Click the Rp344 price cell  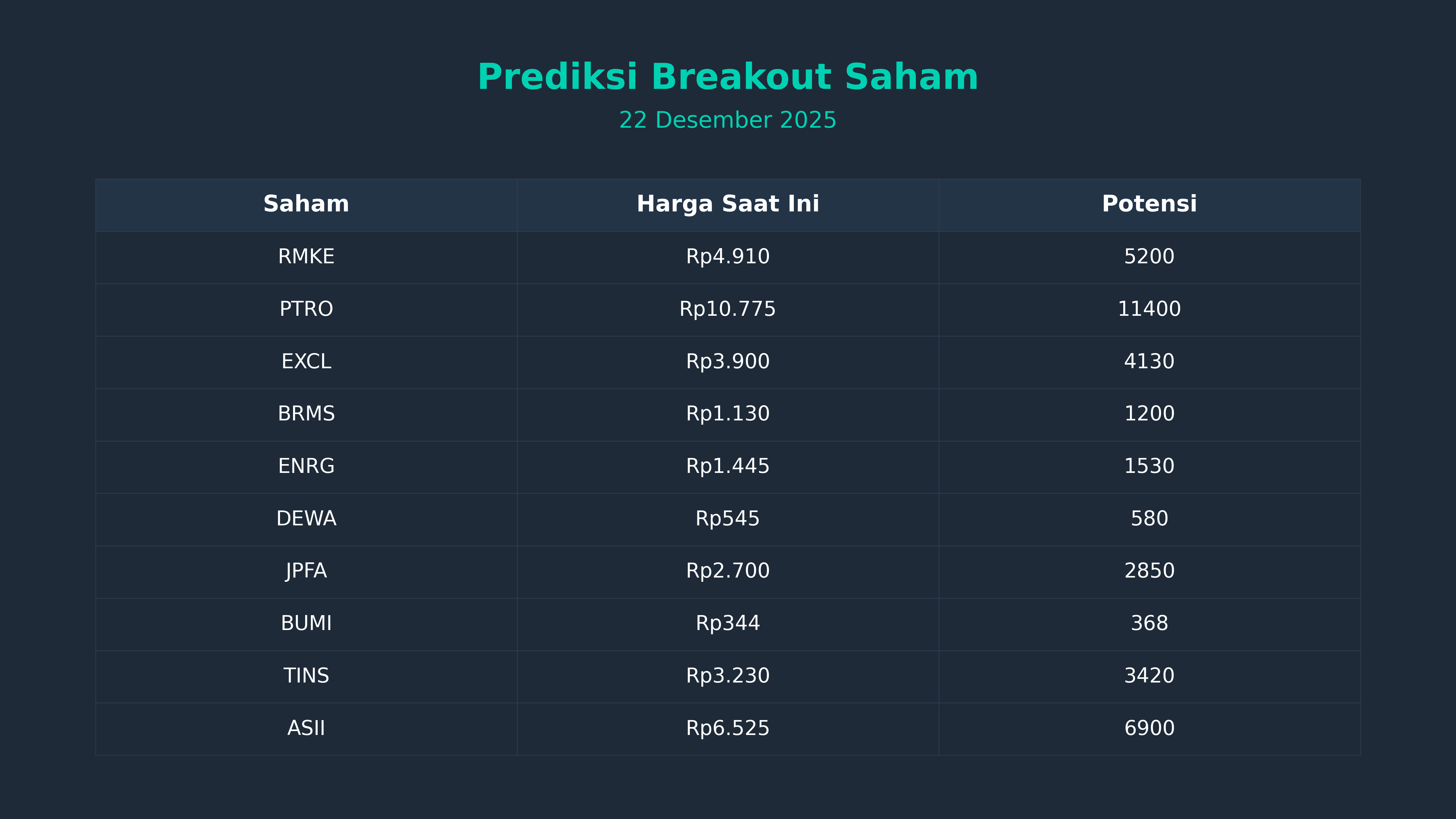pyautogui.click(x=727, y=623)
